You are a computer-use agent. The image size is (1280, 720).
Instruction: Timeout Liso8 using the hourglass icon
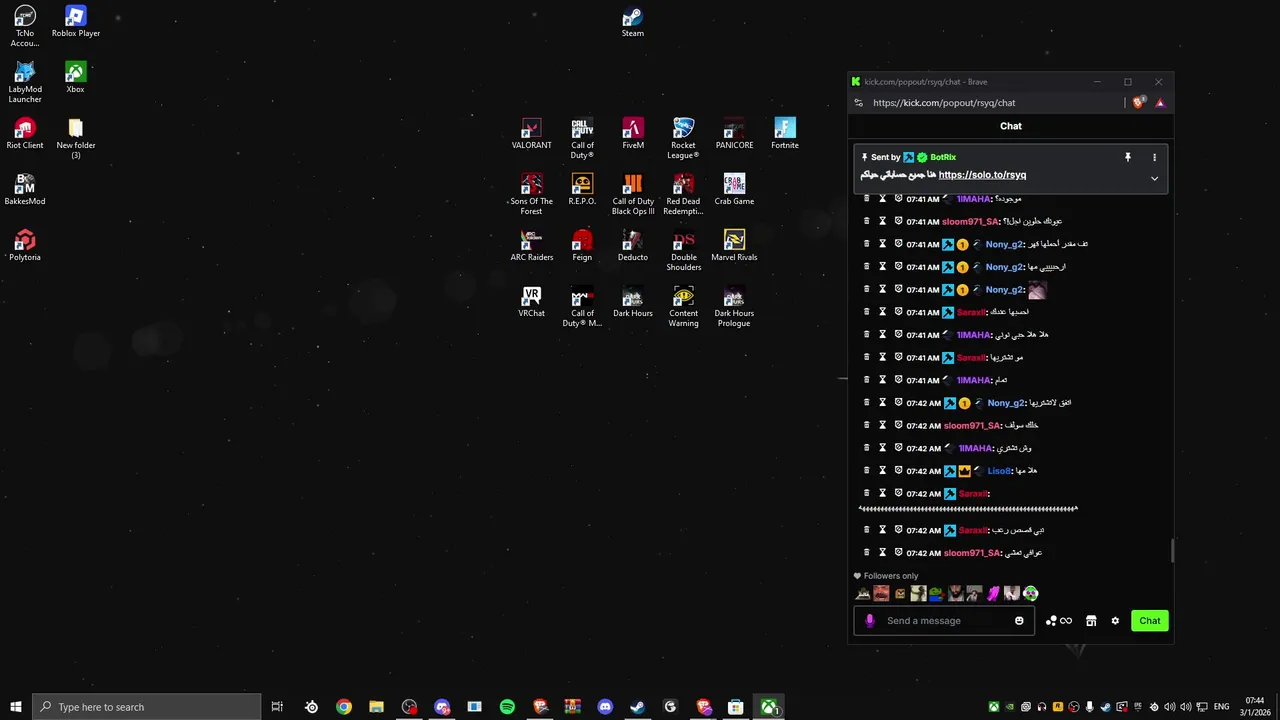coord(882,471)
